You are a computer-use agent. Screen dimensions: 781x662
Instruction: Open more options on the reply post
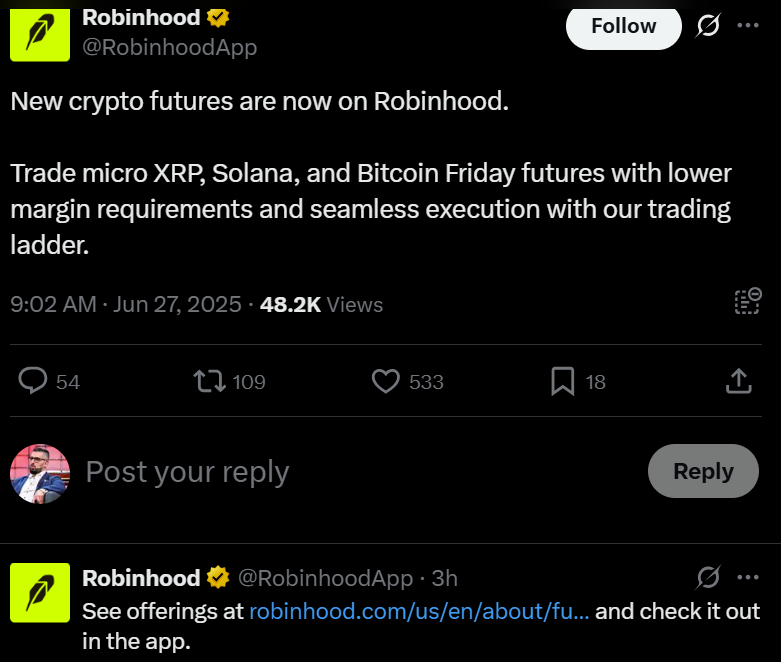coord(748,577)
